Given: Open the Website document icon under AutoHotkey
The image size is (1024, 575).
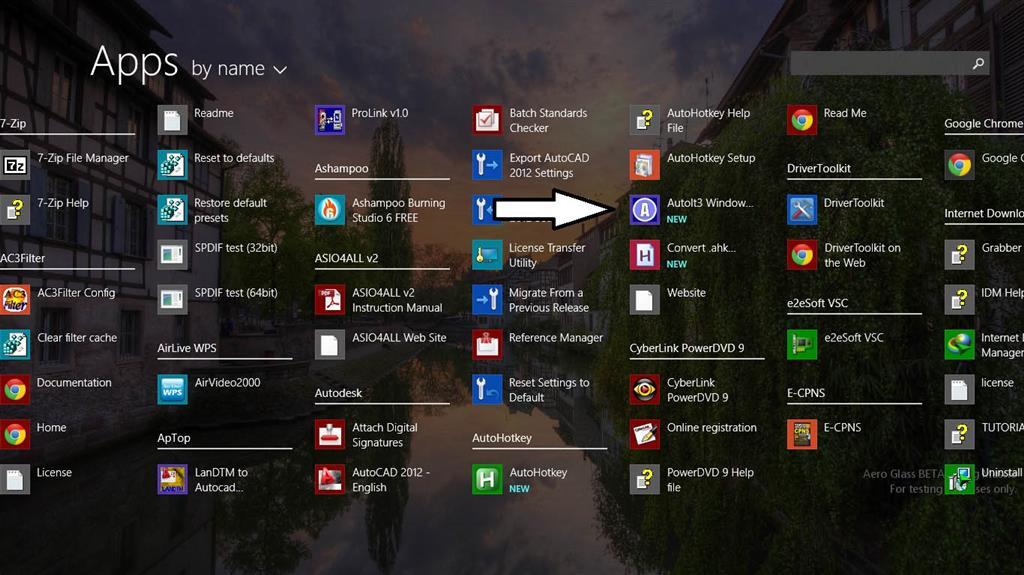Looking at the screenshot, I should click(645, 300).
